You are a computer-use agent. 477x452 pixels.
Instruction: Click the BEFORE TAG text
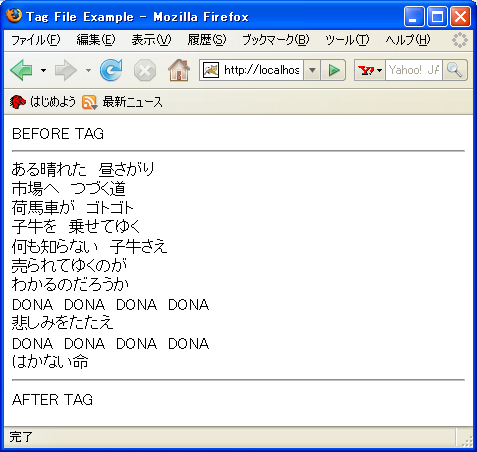[58, 134]
